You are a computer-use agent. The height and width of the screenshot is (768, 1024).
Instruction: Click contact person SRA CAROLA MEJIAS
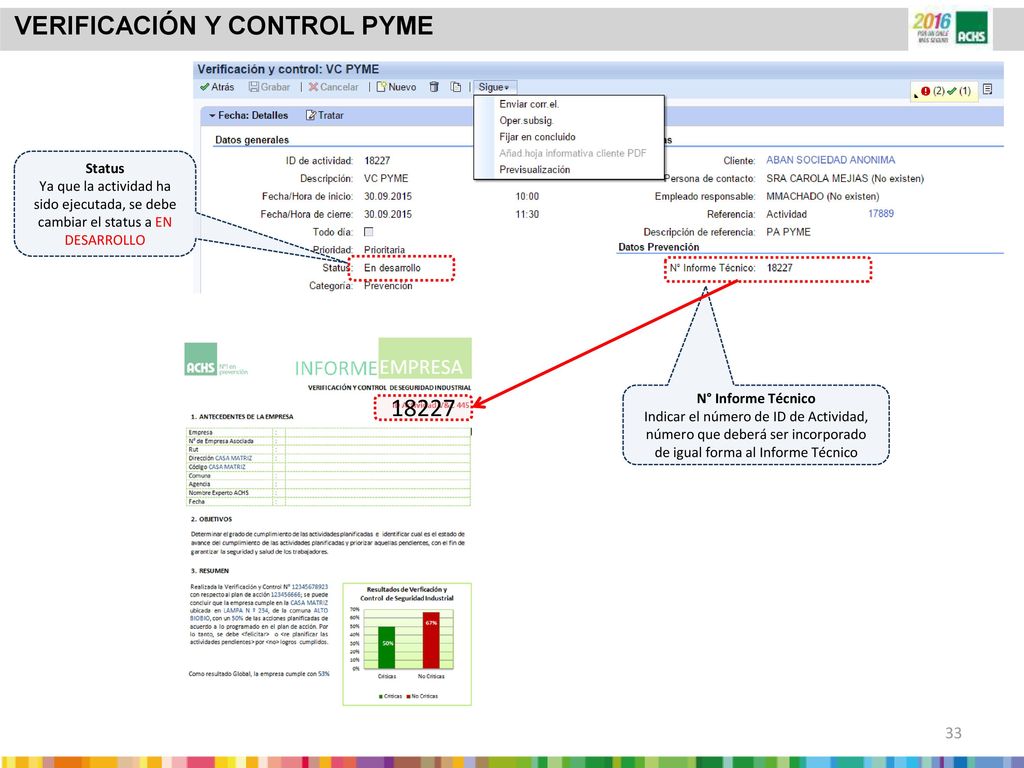tap(845, 178)
